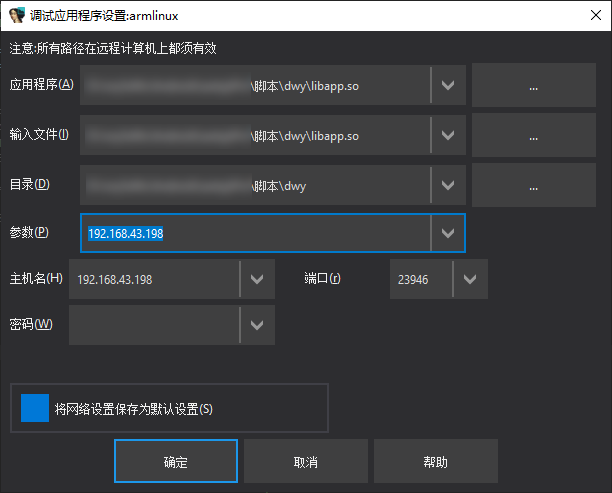
Task: Click the IDA application icon in title bar
Action: (17, 16)
